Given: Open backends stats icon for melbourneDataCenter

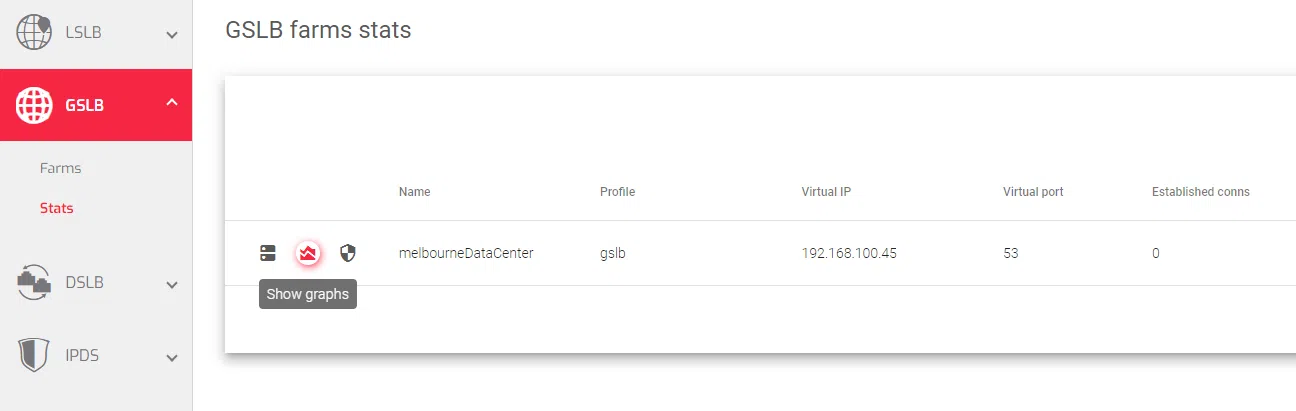Looking at the screenshot, I should 268,253.
